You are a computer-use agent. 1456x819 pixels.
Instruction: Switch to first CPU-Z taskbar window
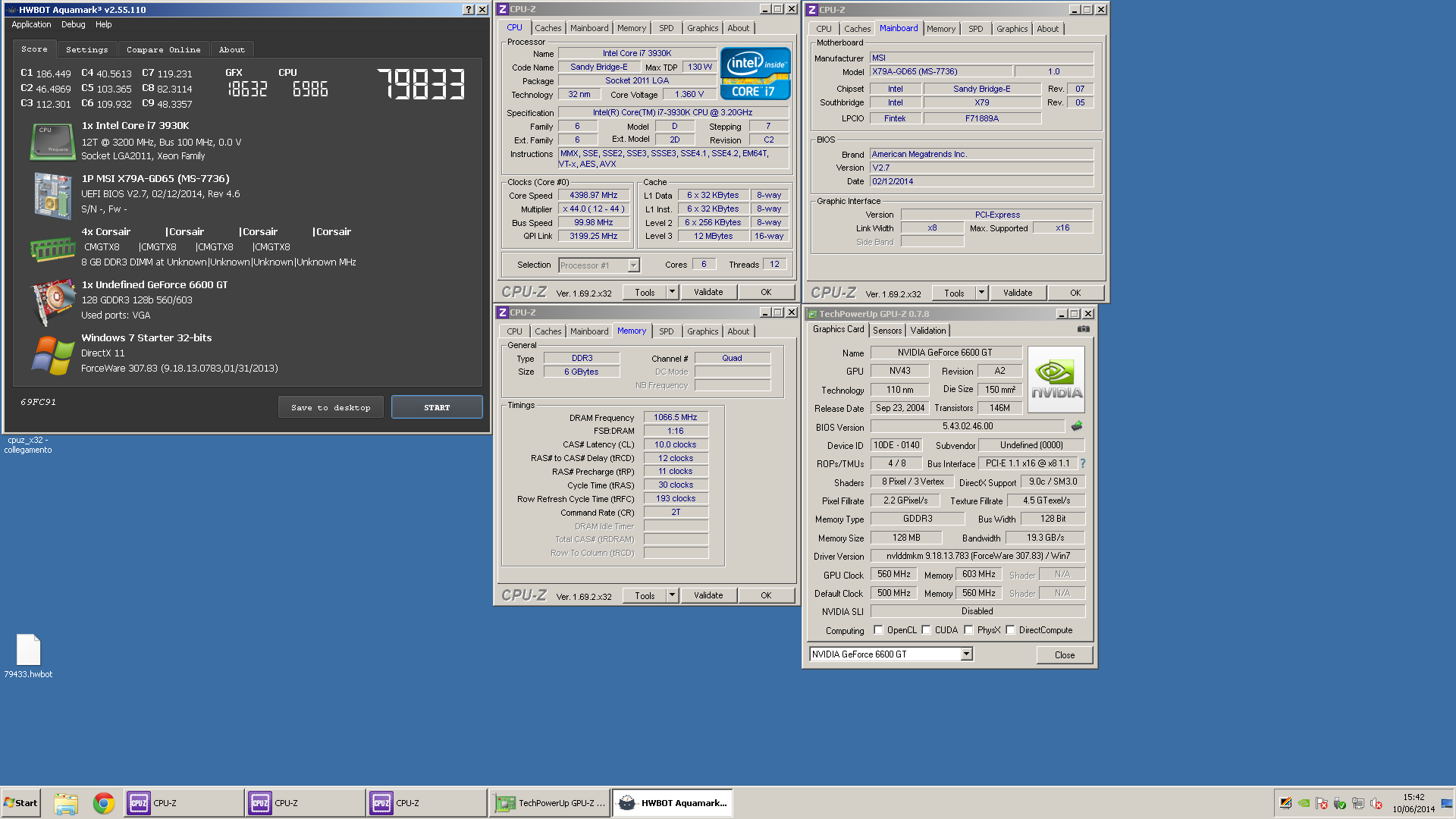[x=184, y=803]
